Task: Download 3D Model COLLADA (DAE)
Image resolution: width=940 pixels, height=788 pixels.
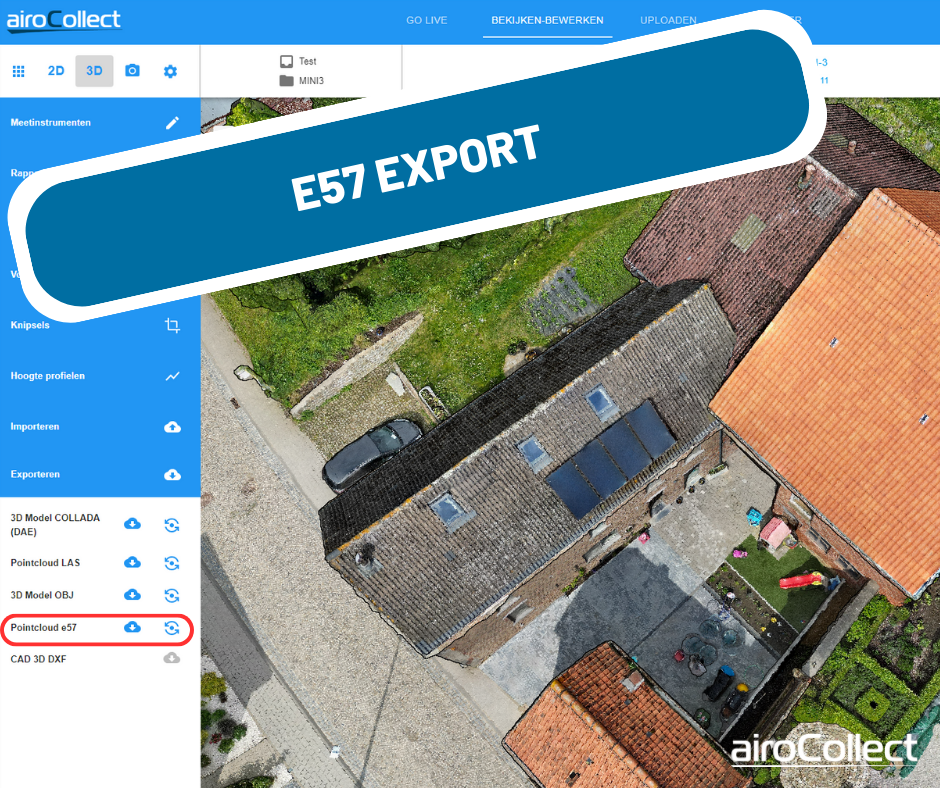Action: 132,525
